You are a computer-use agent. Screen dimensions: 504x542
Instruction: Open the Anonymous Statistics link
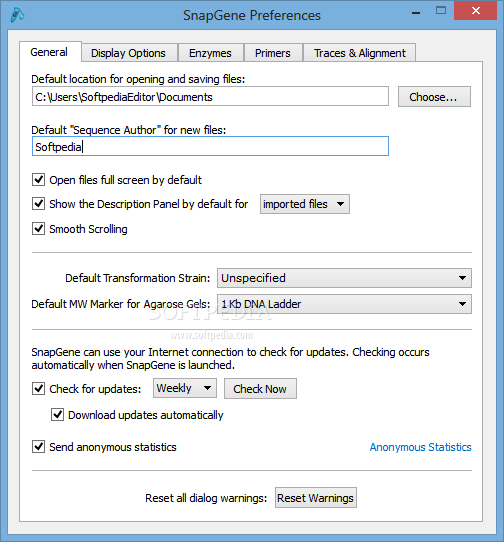[420, 447]
